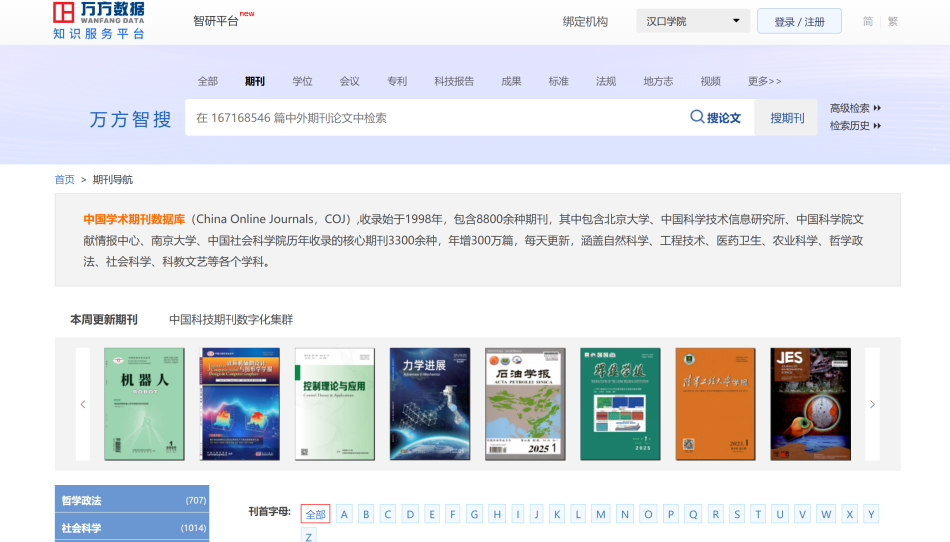Filter journals by letter A
Viewport: 950px width, 542px height.
344,514
